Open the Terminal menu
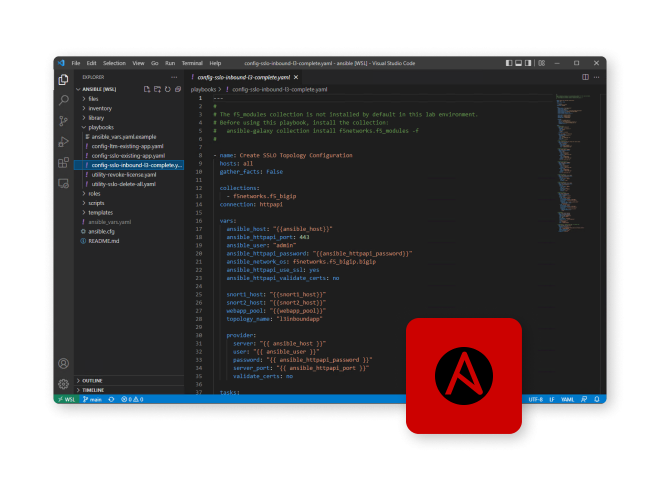The height and width of the screenshot is (480, 660). click(192, 63)
